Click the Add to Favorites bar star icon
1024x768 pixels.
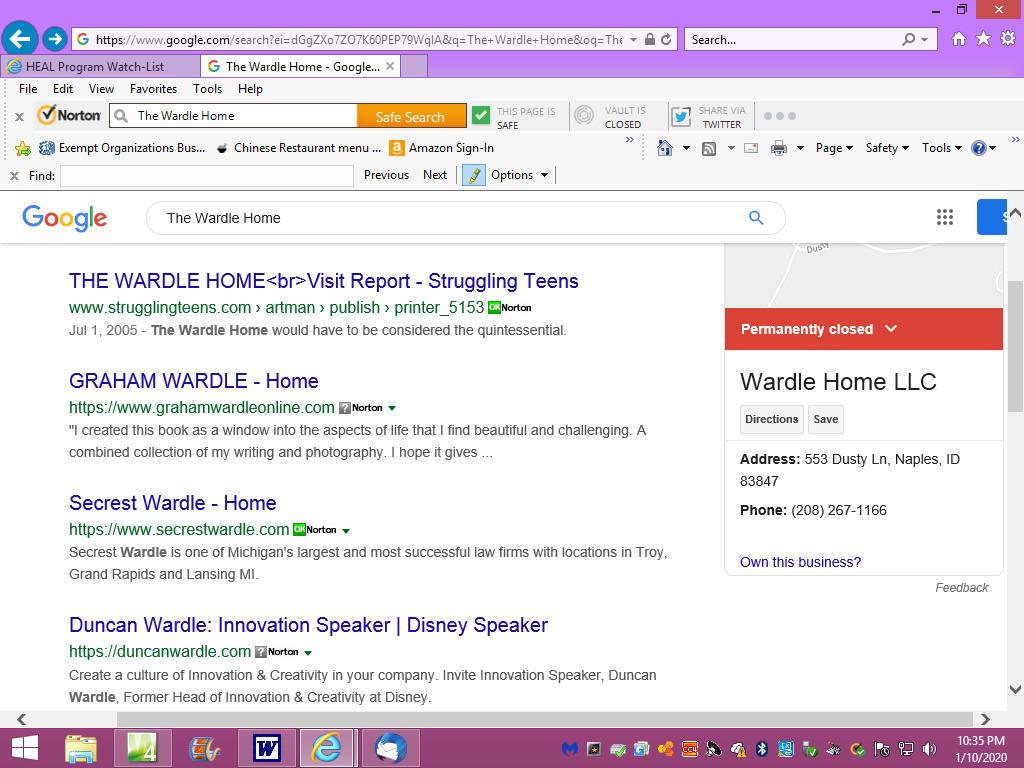tap(23, 148)
